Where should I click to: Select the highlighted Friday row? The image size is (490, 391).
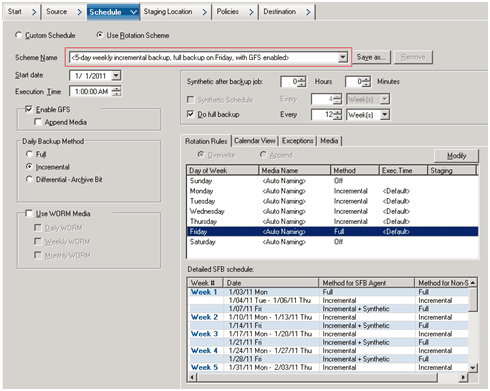(x=332, y=231)
